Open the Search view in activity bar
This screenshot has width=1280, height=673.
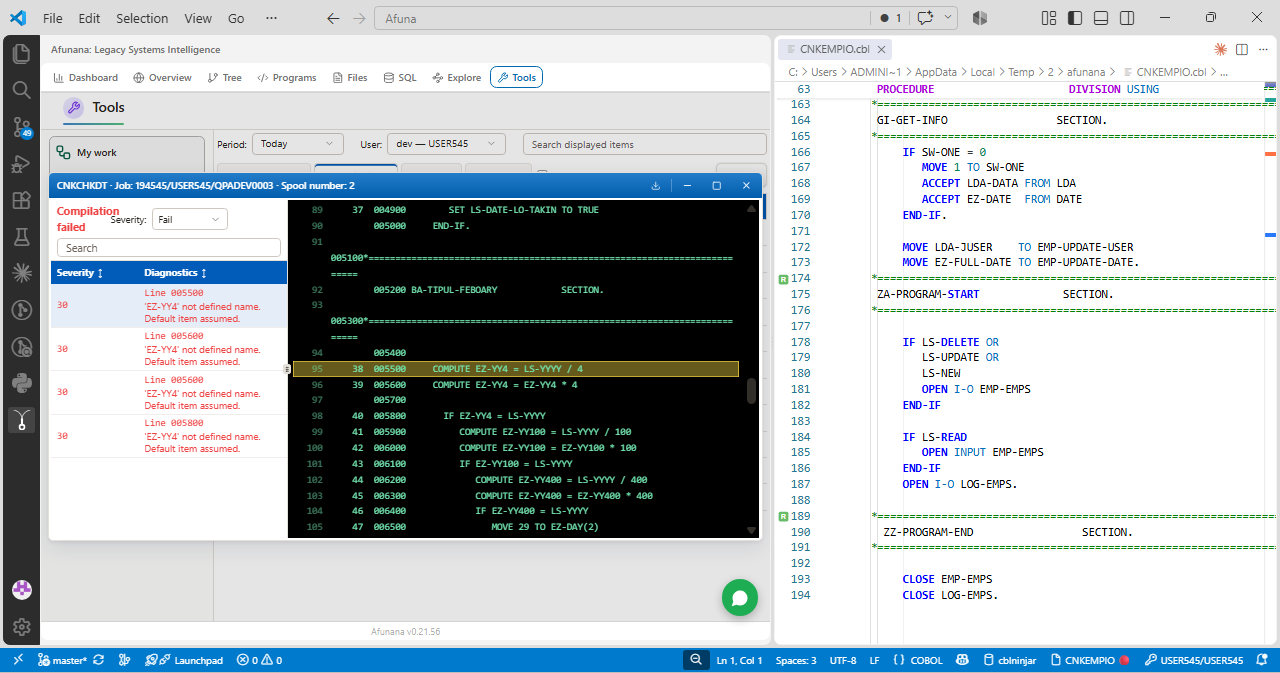(21, 90)
